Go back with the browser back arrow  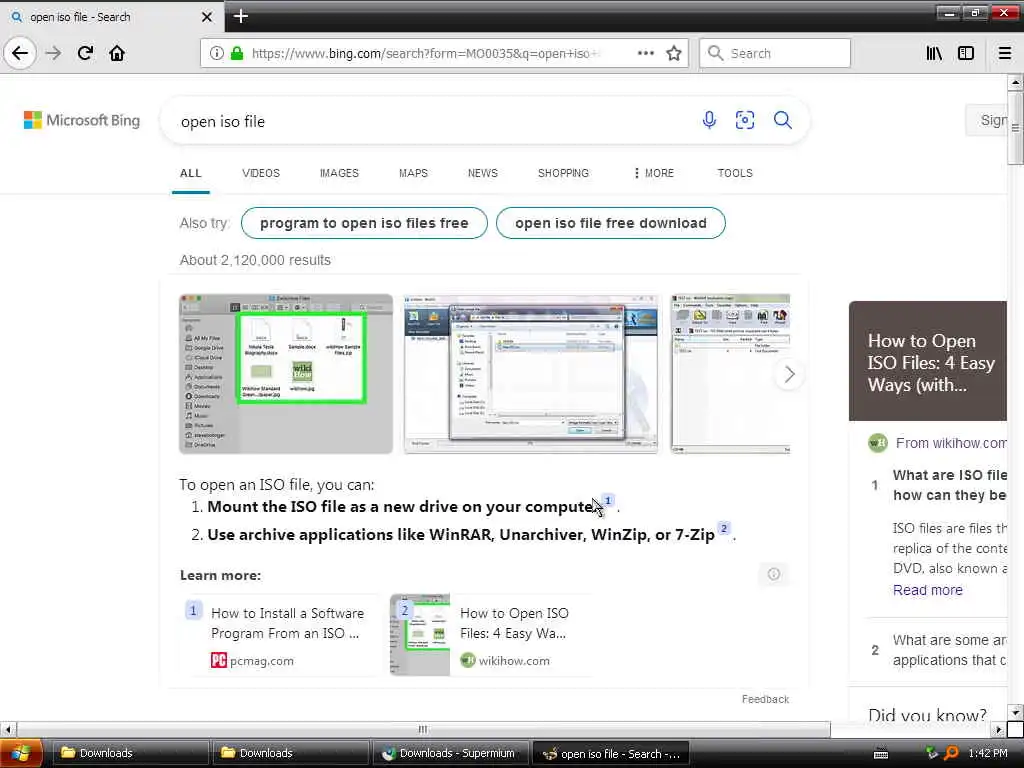pyautogui.click(x=20, y=54)
